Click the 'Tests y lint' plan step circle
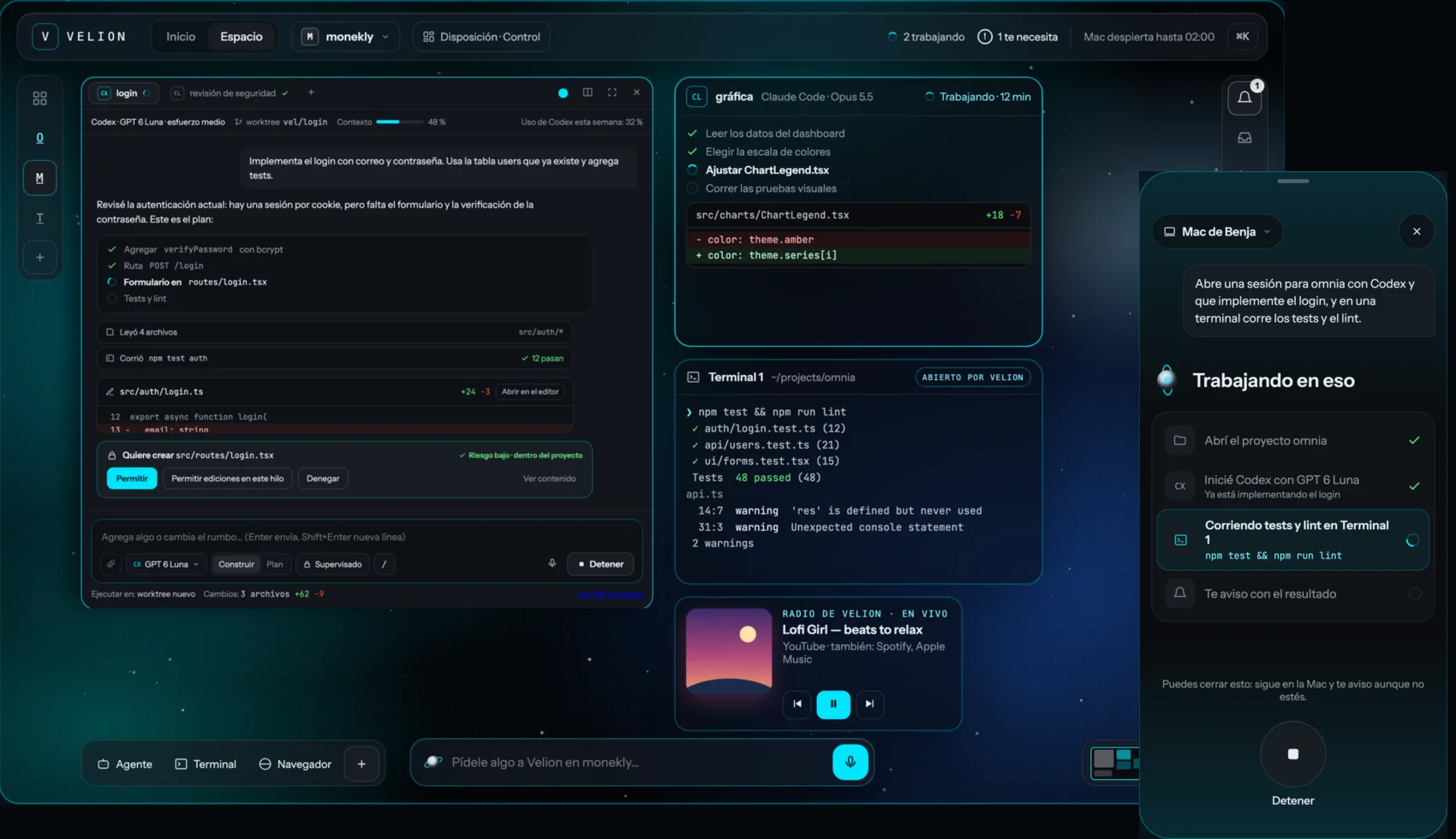The height and width of the screenshot is (839, 1456). click(x=111, y=299)
